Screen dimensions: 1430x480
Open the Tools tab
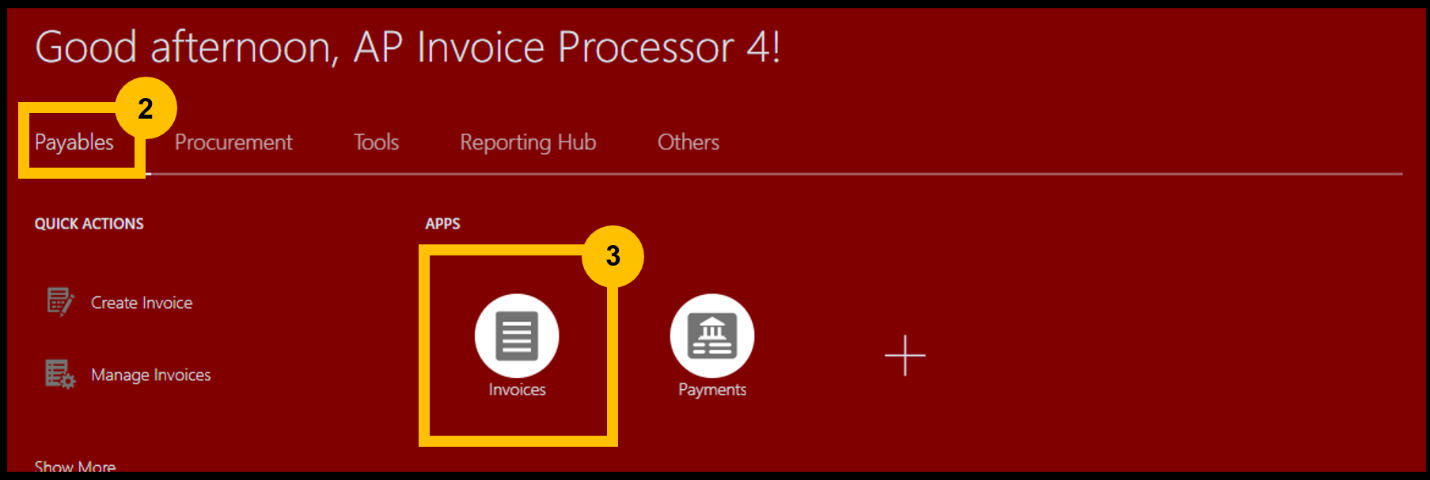[x=376, y=142]
